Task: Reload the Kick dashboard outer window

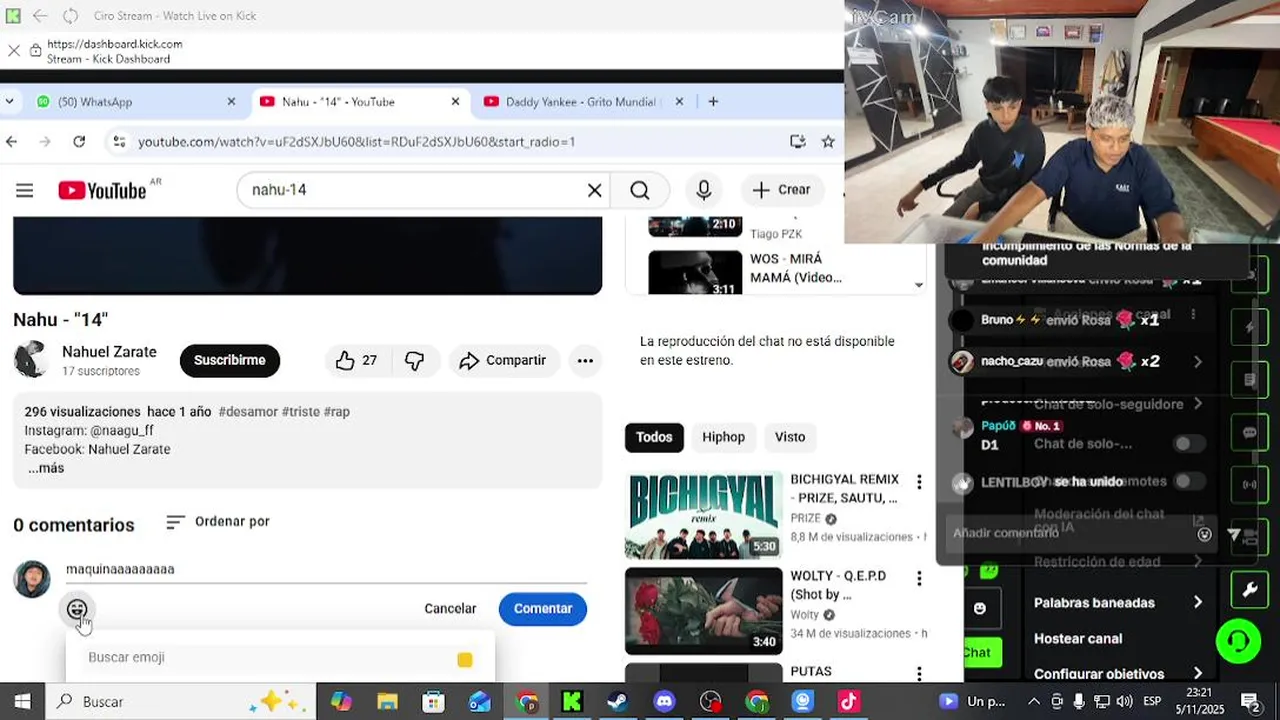Action: (70, 16)
